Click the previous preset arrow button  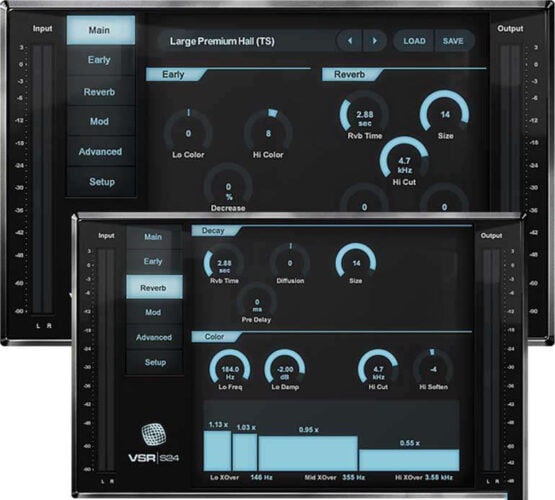pos(349,41)
